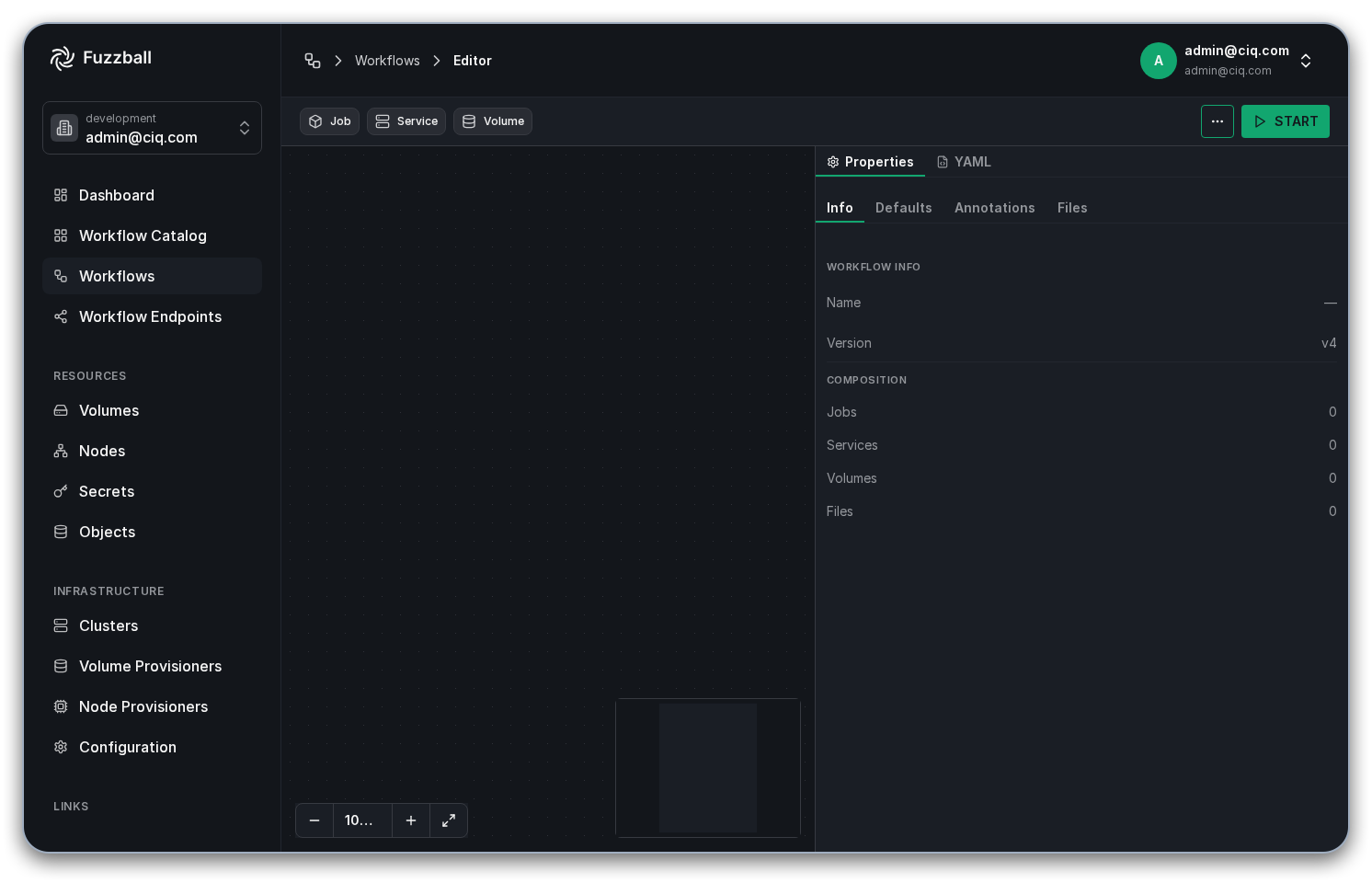Open the Annotations sub-tab
This screenshot has width=1372, height=883.
tap(995, 208)
